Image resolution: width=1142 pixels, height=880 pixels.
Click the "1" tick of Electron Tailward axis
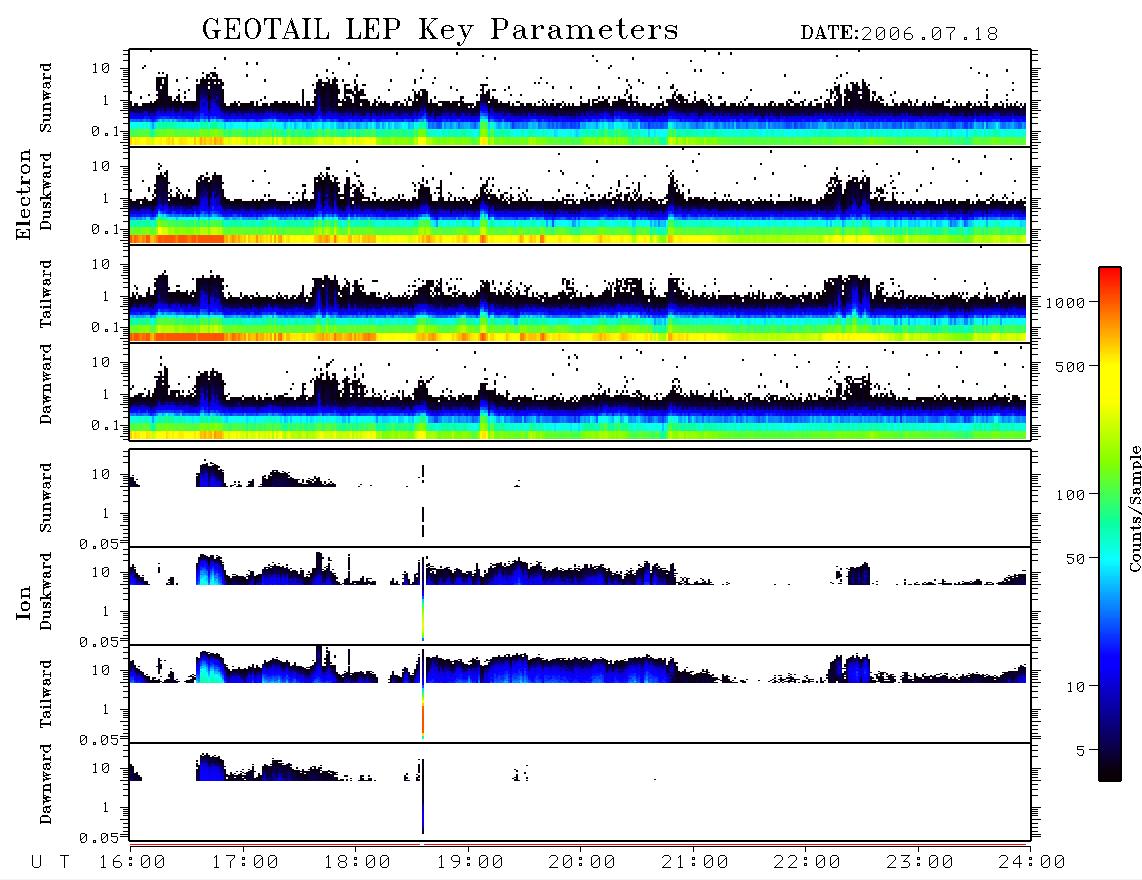tap(106, 296)
